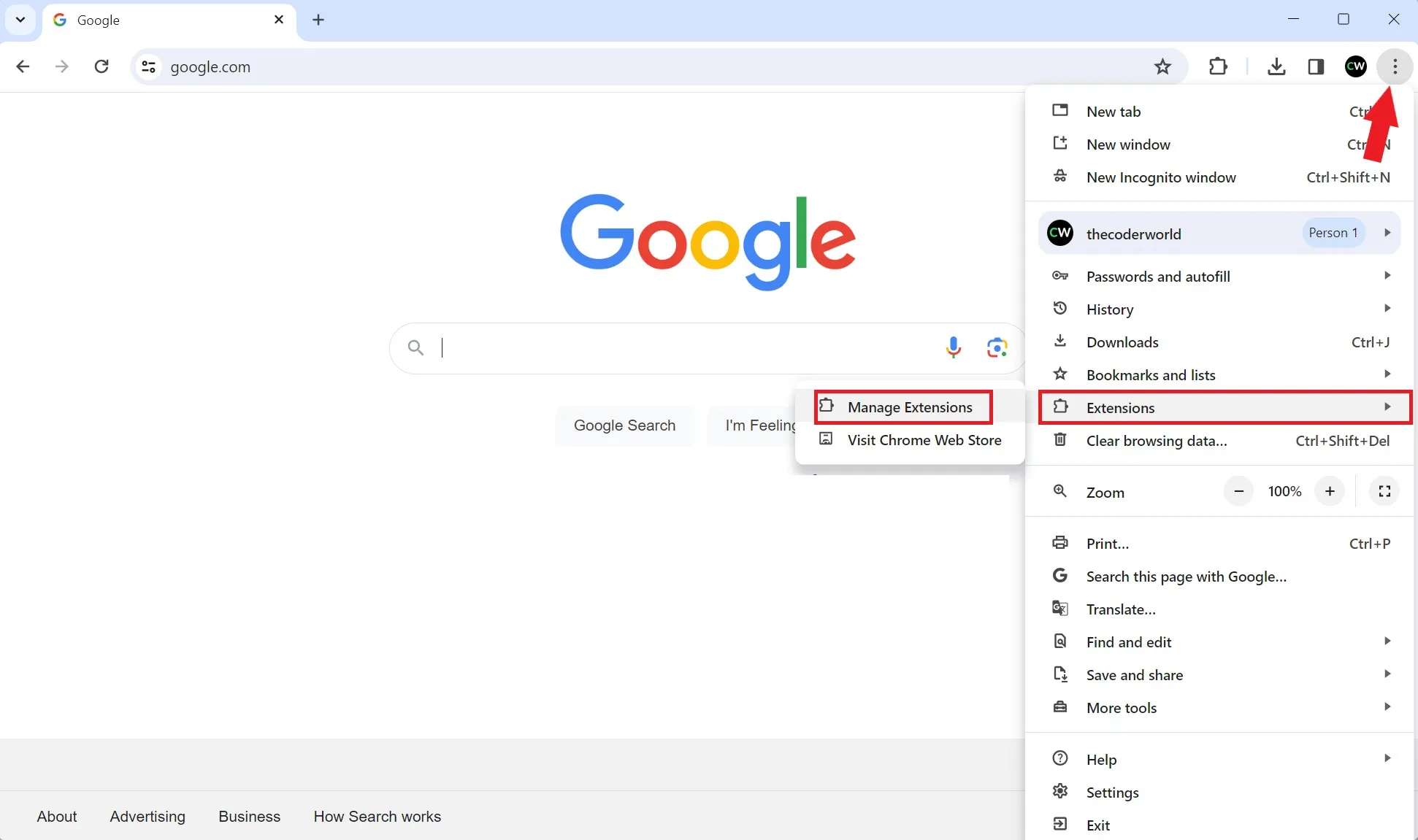Click the Bookmarks/star icon in toolbar
1418x840 pixels.
point(1162,66)
